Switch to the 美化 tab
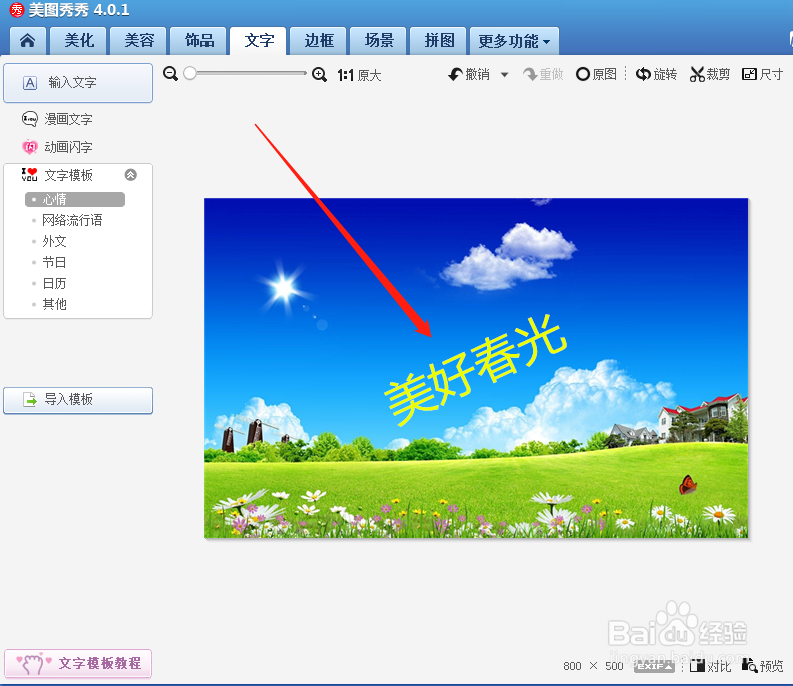Viewport: 793px width, 686px height. pos(79,40)
